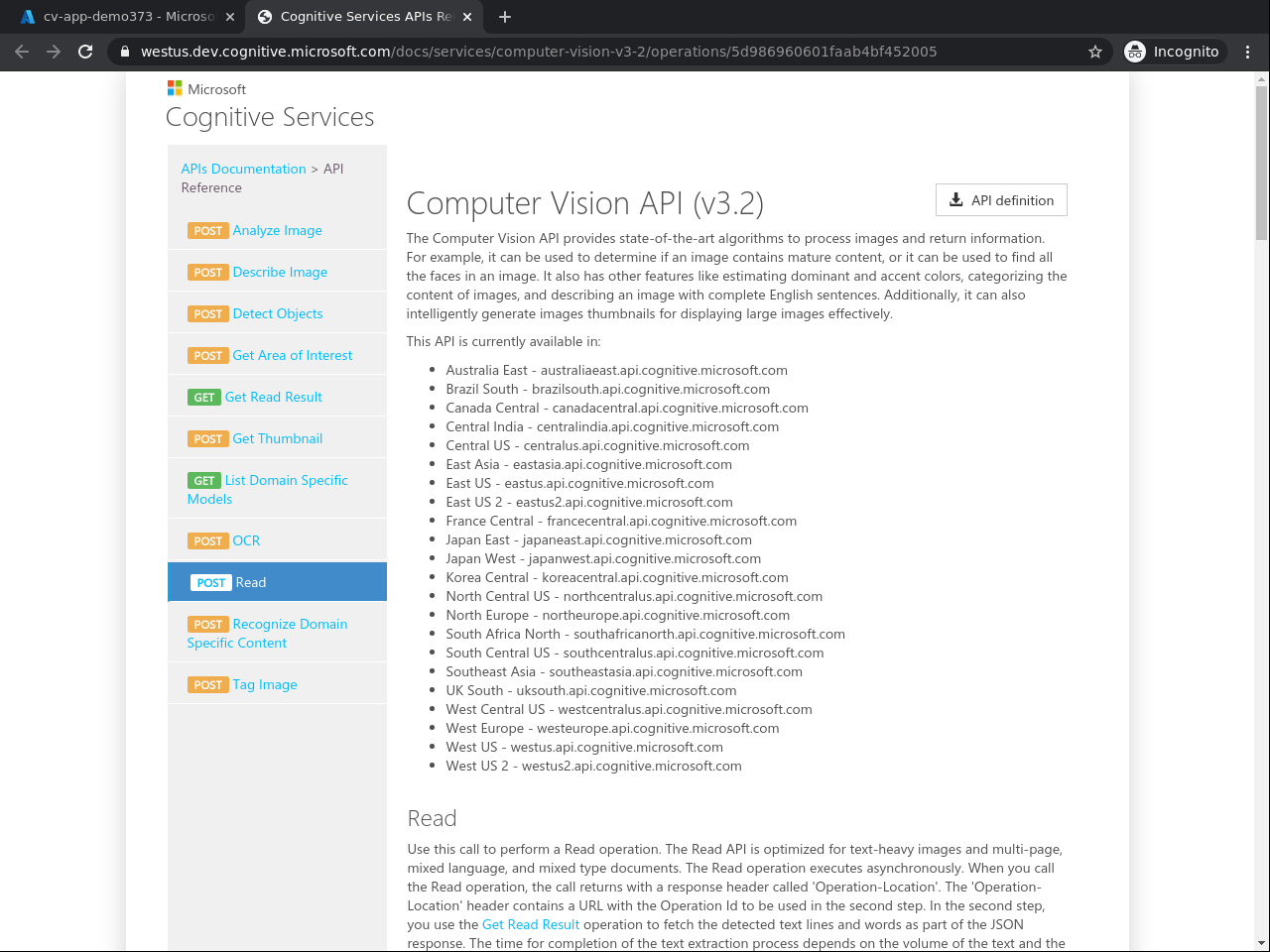The width and height of the screenshot is (1270, 952).
Task: Open the Chrome three-dot menu
Action: 1247,51
